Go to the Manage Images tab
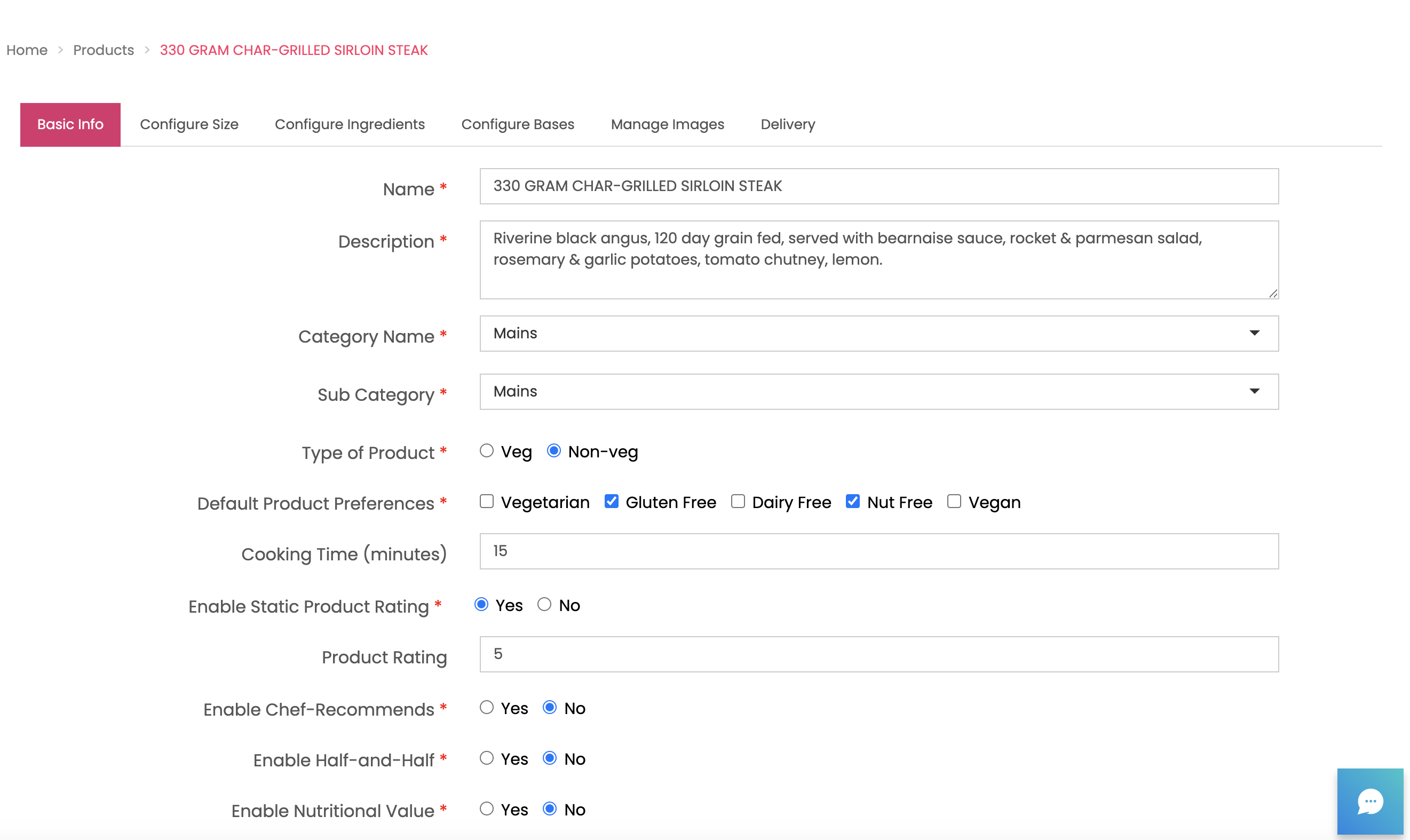 click(x=667, y=124)
